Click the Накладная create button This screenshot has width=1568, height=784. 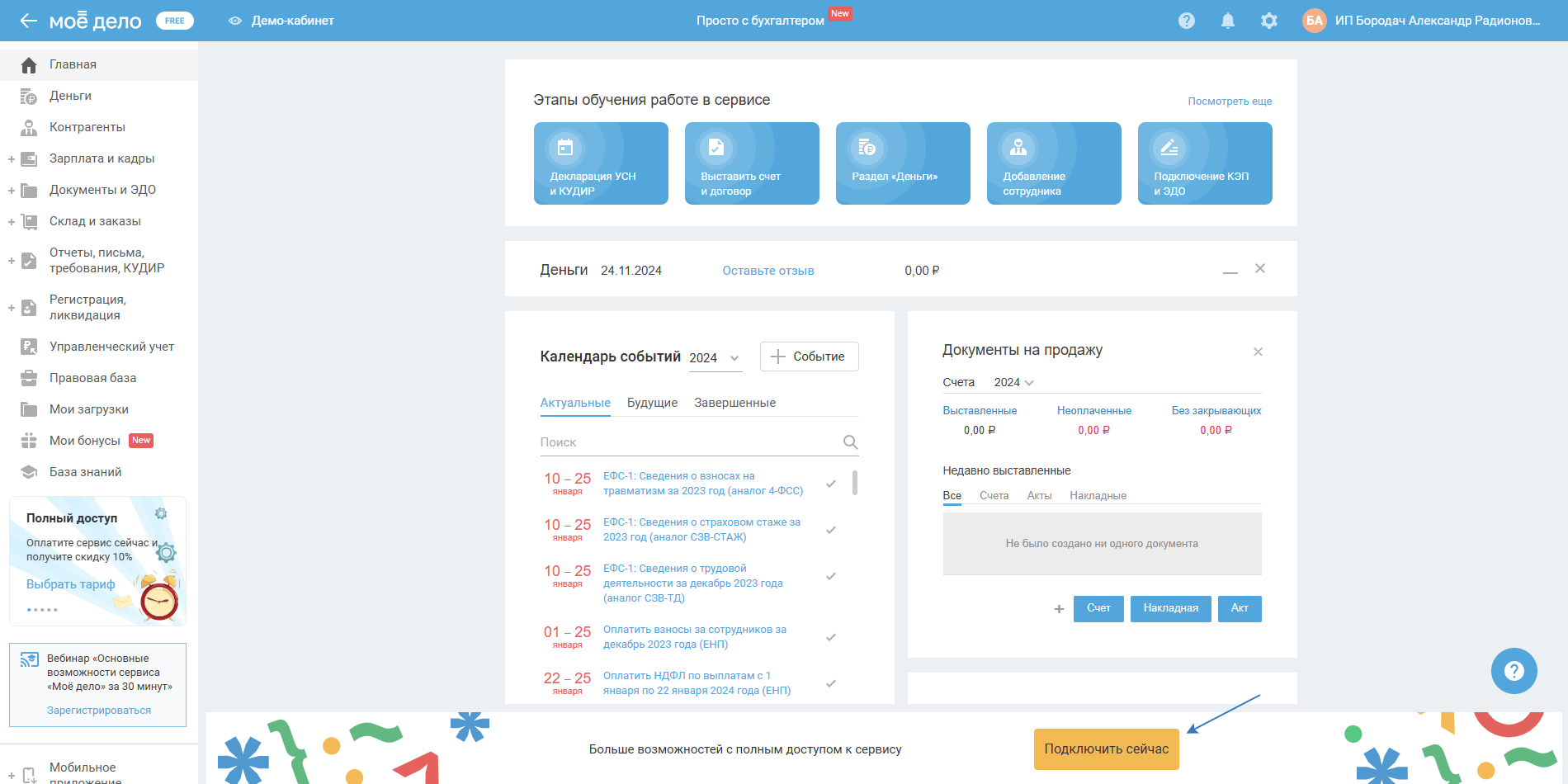pos(1171,609)
